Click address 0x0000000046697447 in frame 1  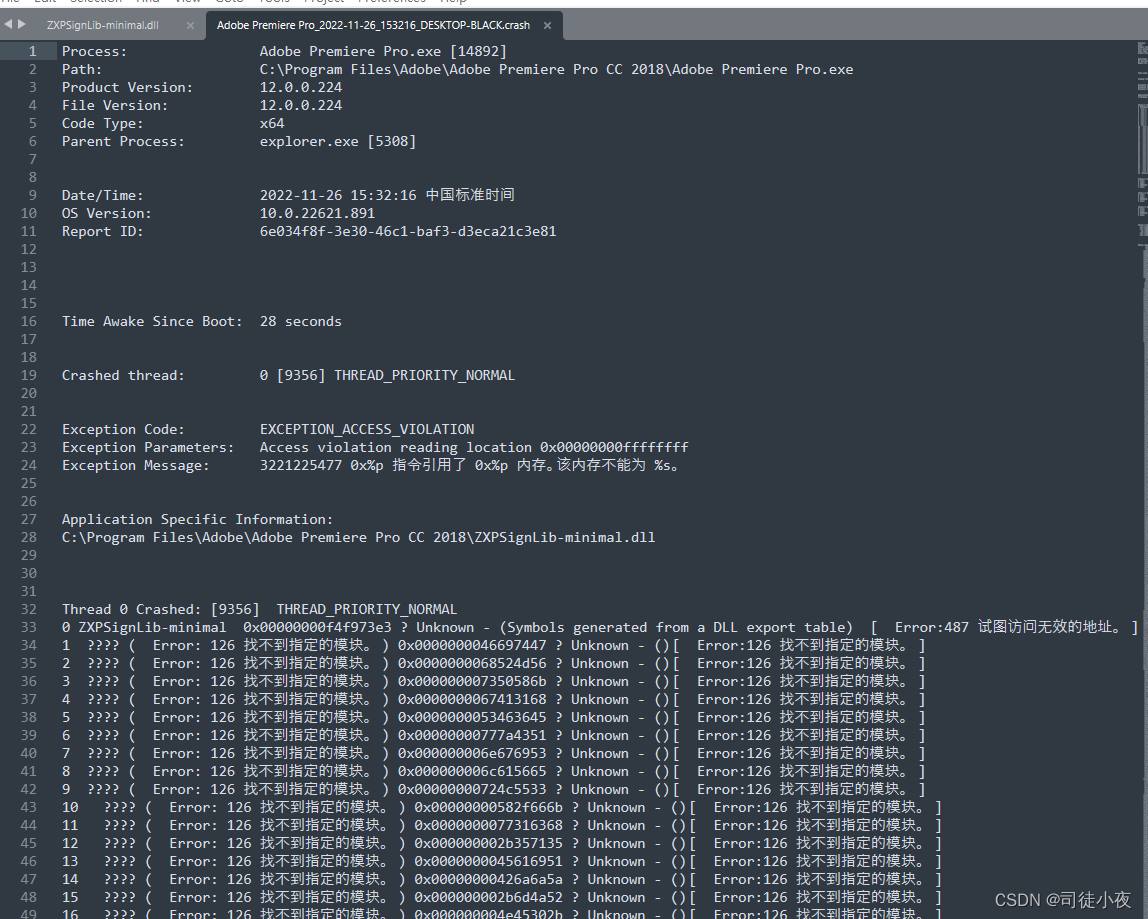click(472, 645)
